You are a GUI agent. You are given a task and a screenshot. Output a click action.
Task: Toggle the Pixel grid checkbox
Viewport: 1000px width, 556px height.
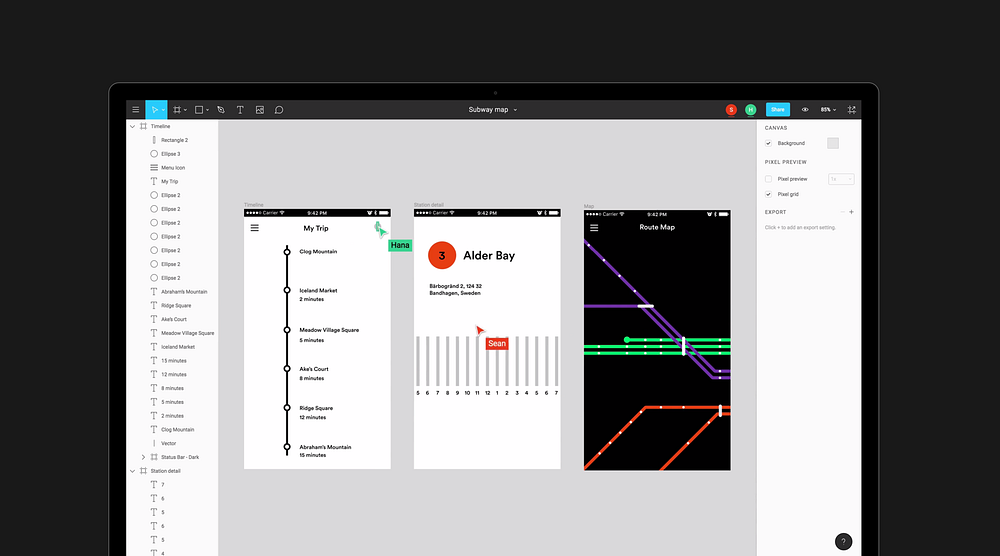click(x=768, y=194)
